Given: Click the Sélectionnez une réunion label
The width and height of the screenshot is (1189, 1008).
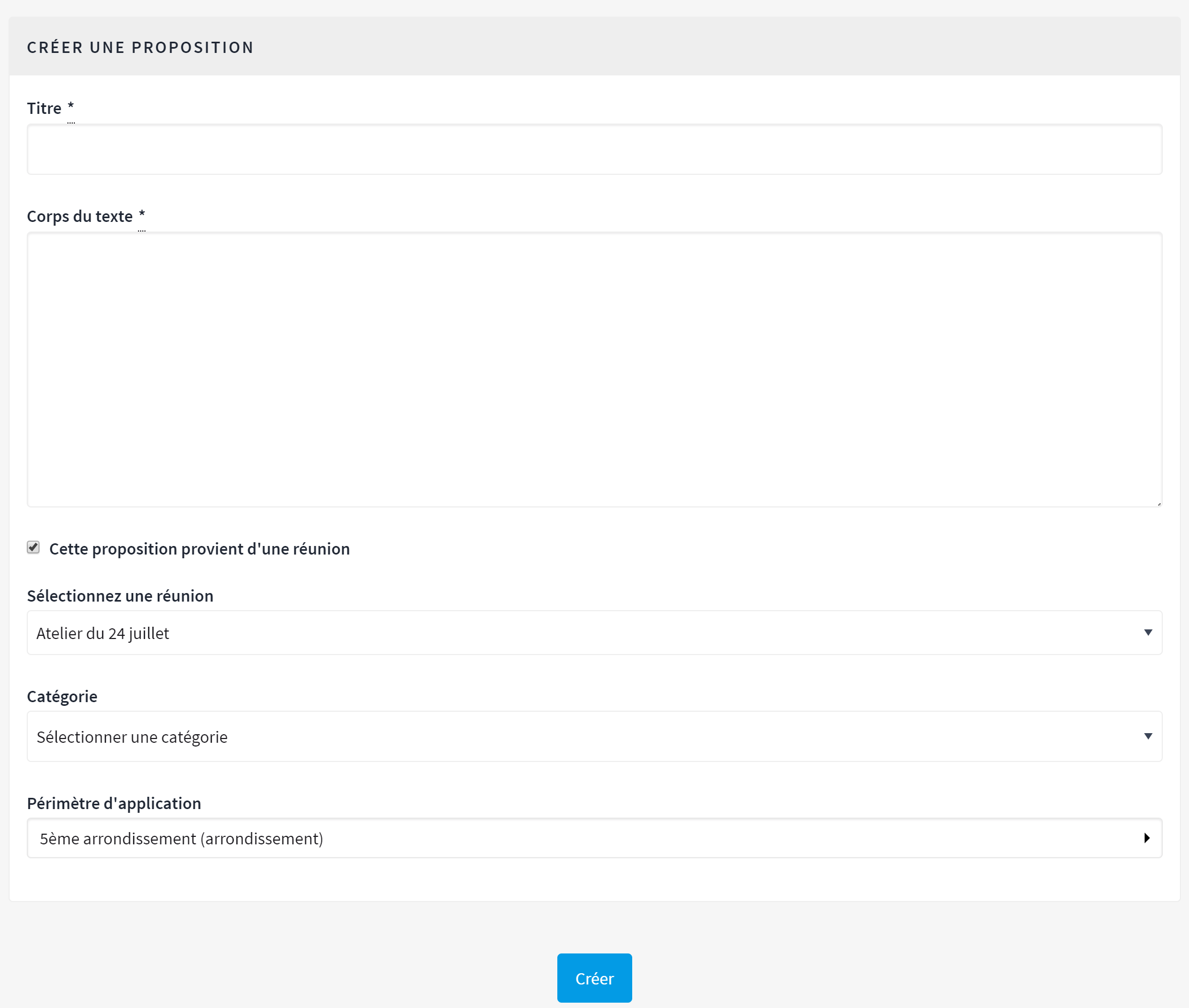Looking at the screenshot, I should (x=120, y=596).
